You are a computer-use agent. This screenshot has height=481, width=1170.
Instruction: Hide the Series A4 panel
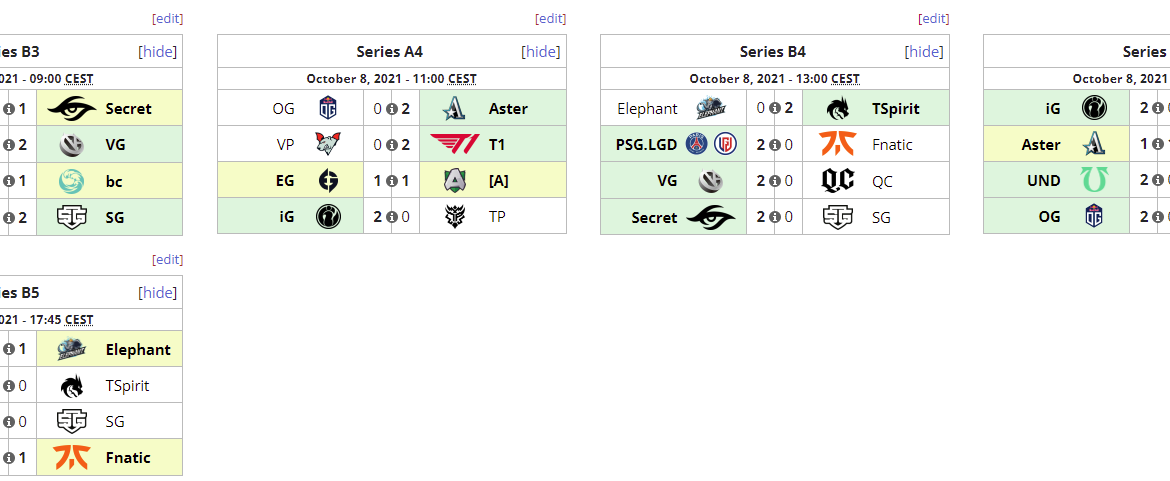(541, 52)
